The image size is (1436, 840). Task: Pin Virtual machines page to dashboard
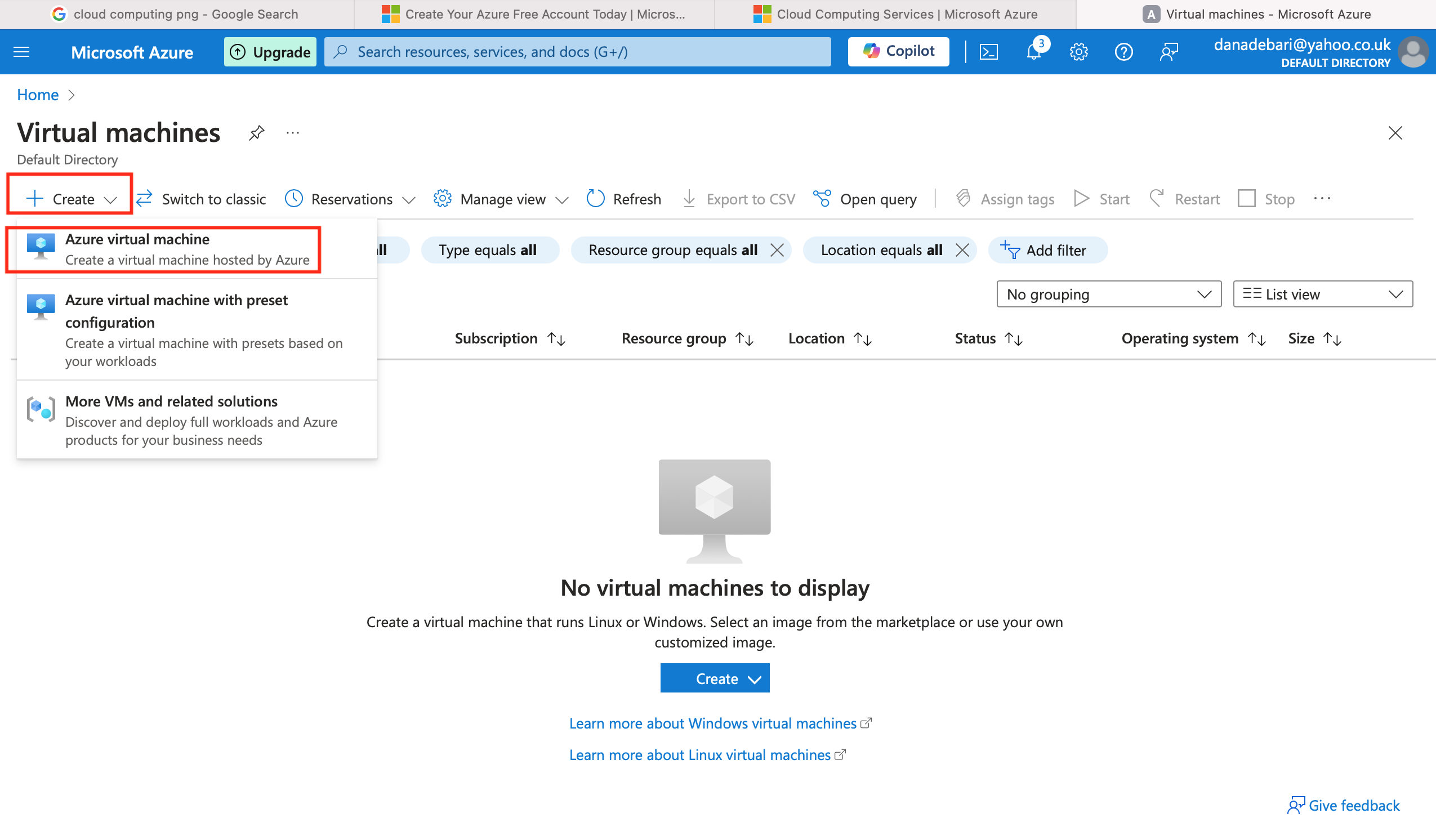pyautogui.click(x=256, y=133)
